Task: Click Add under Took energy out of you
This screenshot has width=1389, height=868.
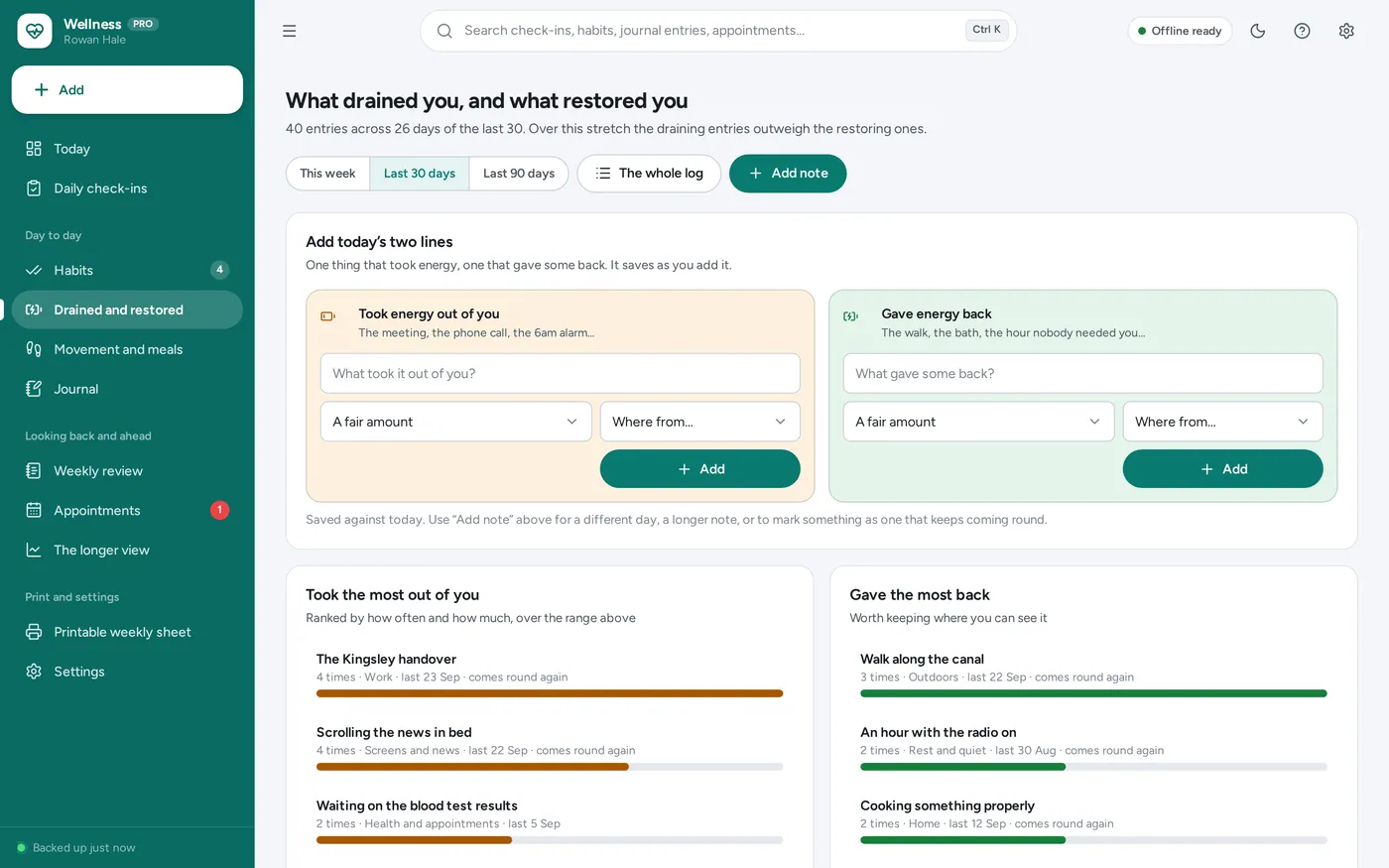Action: pos(700,469)
